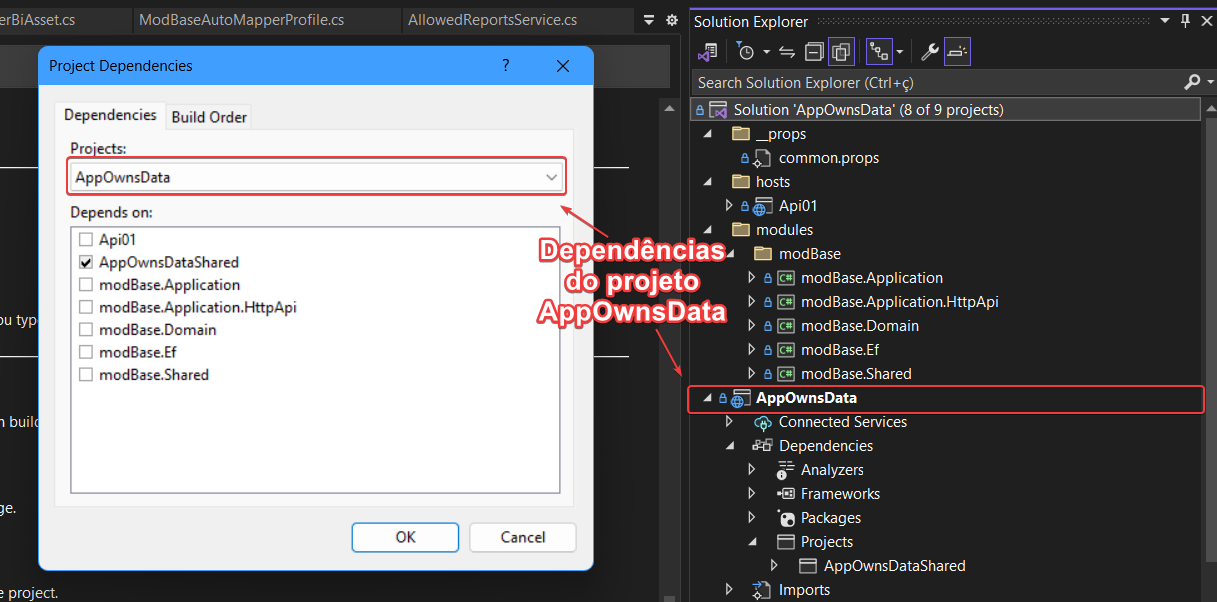Switch to the Build Order tab
Screen dimensions: 1217x602
208,116
